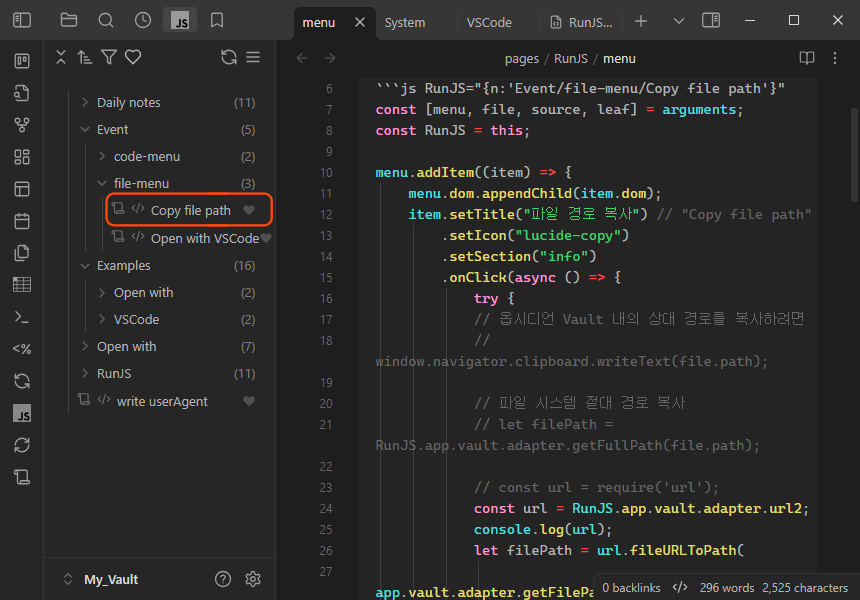Collapse the Event group
Screen dimensions: 860x600
pyautogui.click(x=85, y=129)
